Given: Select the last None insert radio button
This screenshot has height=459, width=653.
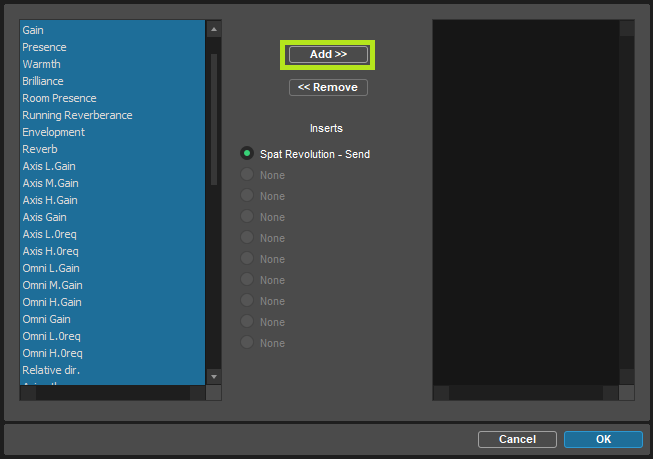Looking at the screenshot, I should 246,343.
